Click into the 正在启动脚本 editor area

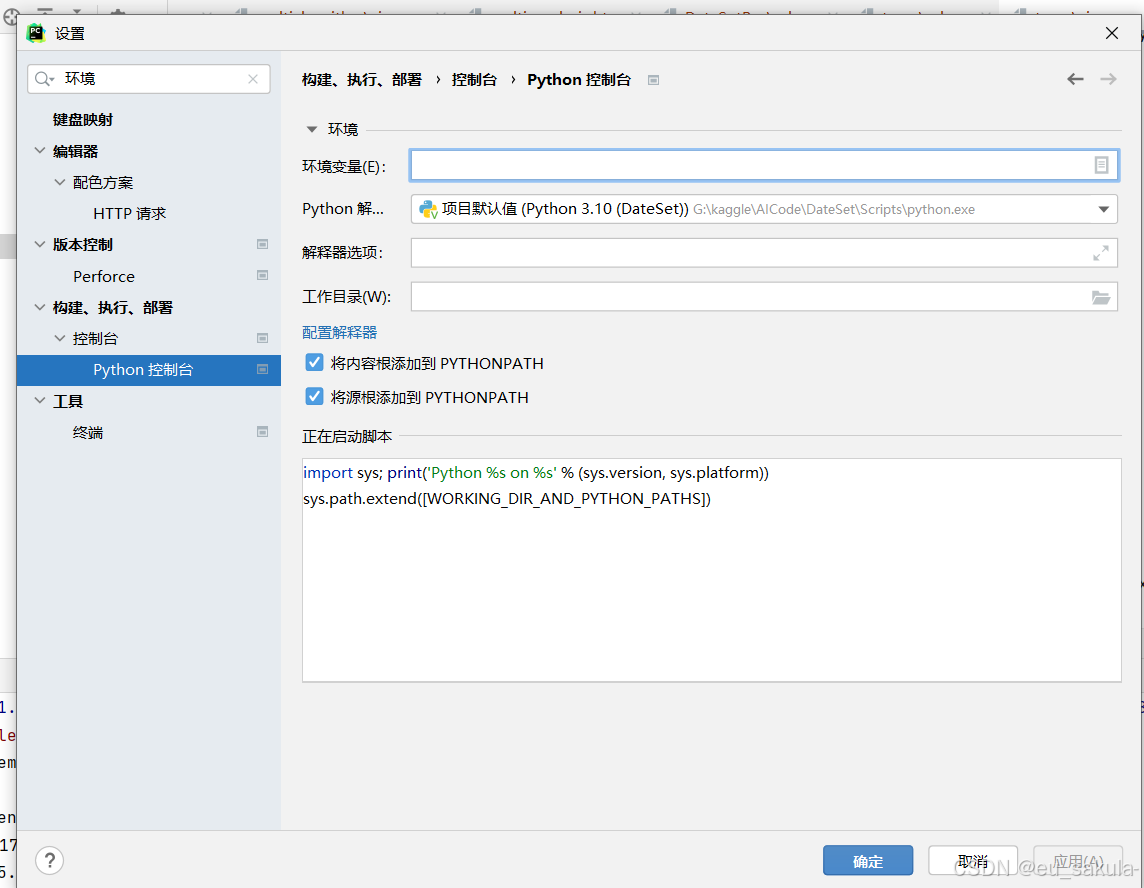pos(711,570)
